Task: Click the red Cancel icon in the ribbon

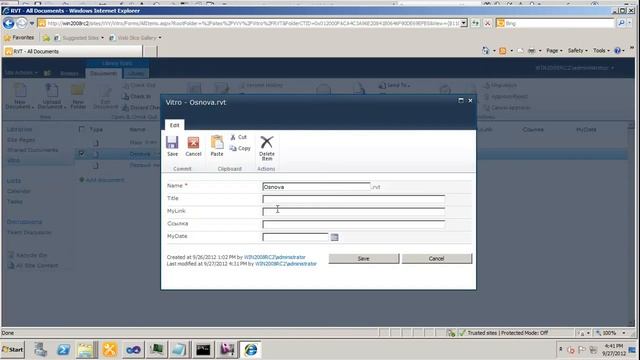Action: pos(193,142)
